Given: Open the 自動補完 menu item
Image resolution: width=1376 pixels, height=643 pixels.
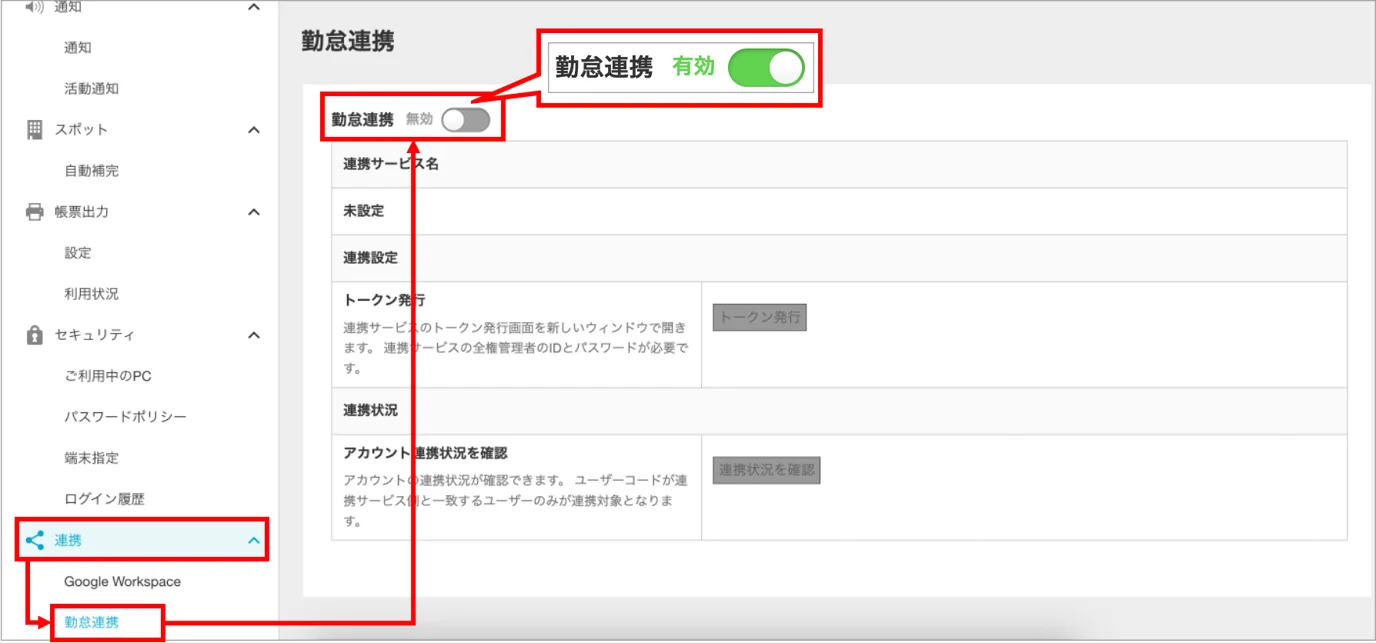Looking at the screenshot, I should pyautogui.click(x=92, y=171).
